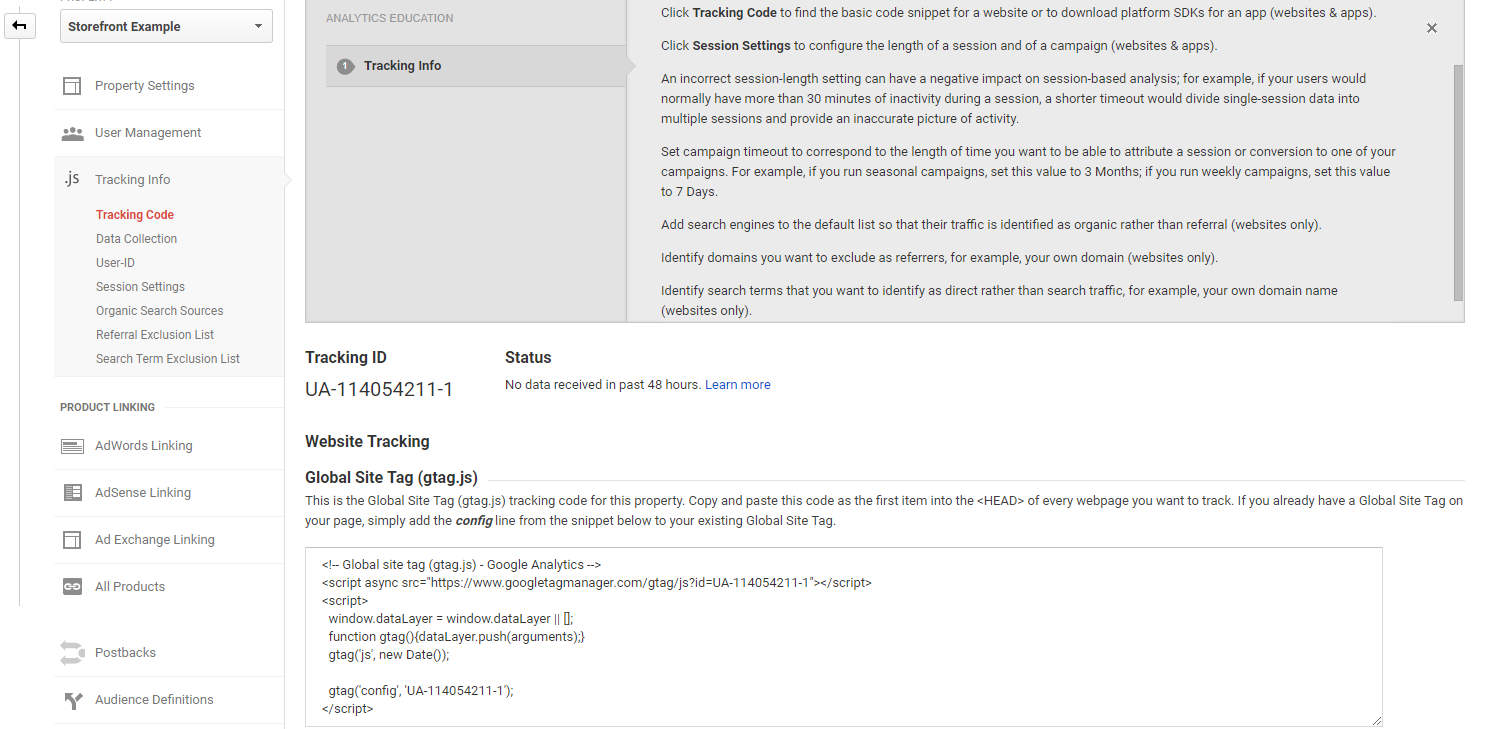
Task: Open Ad Exchange Linking
Action: tap(155, 540)
